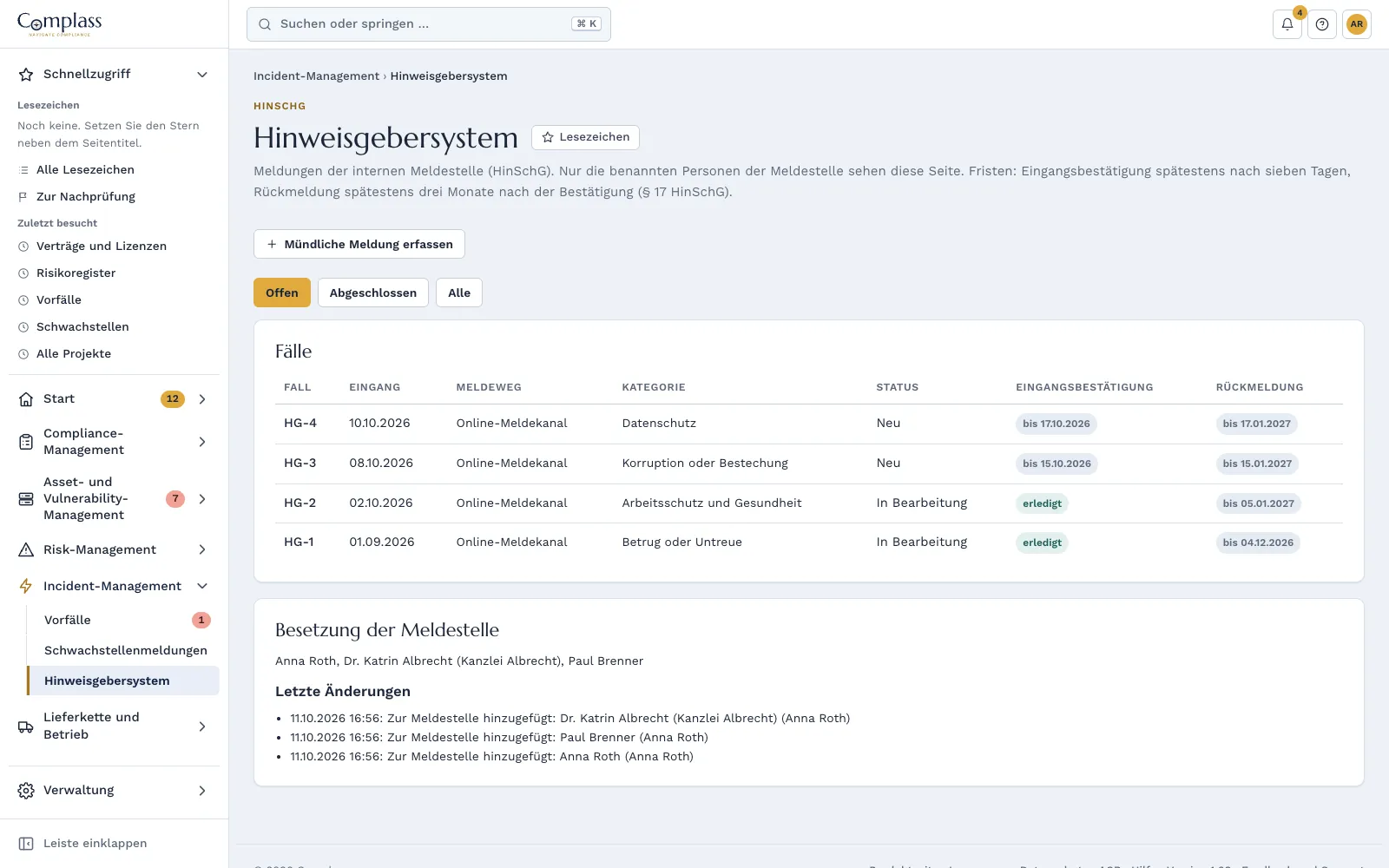Open Vorfälle in Incident-Management submenu

123,620
